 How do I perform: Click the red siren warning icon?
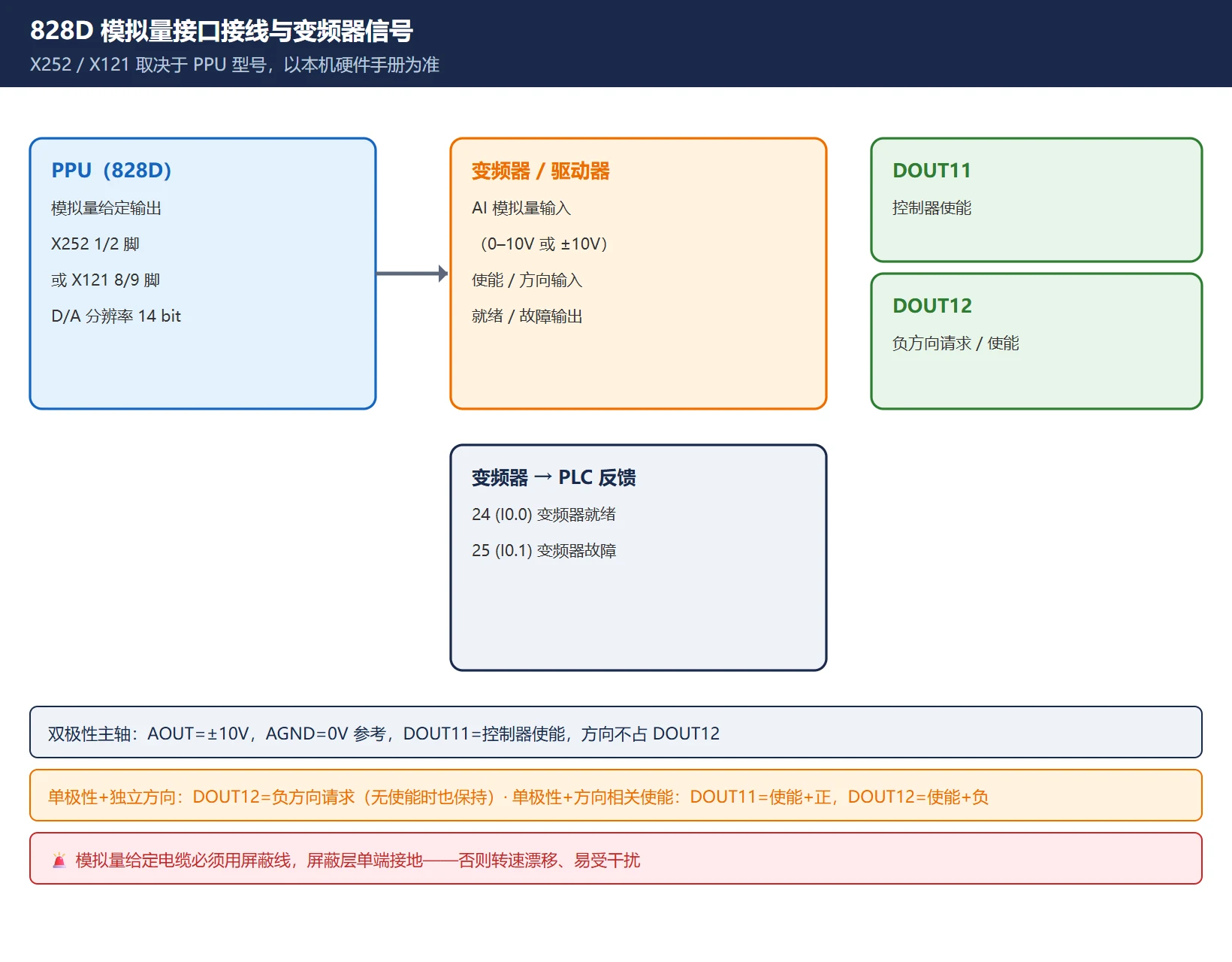(59, 860)
